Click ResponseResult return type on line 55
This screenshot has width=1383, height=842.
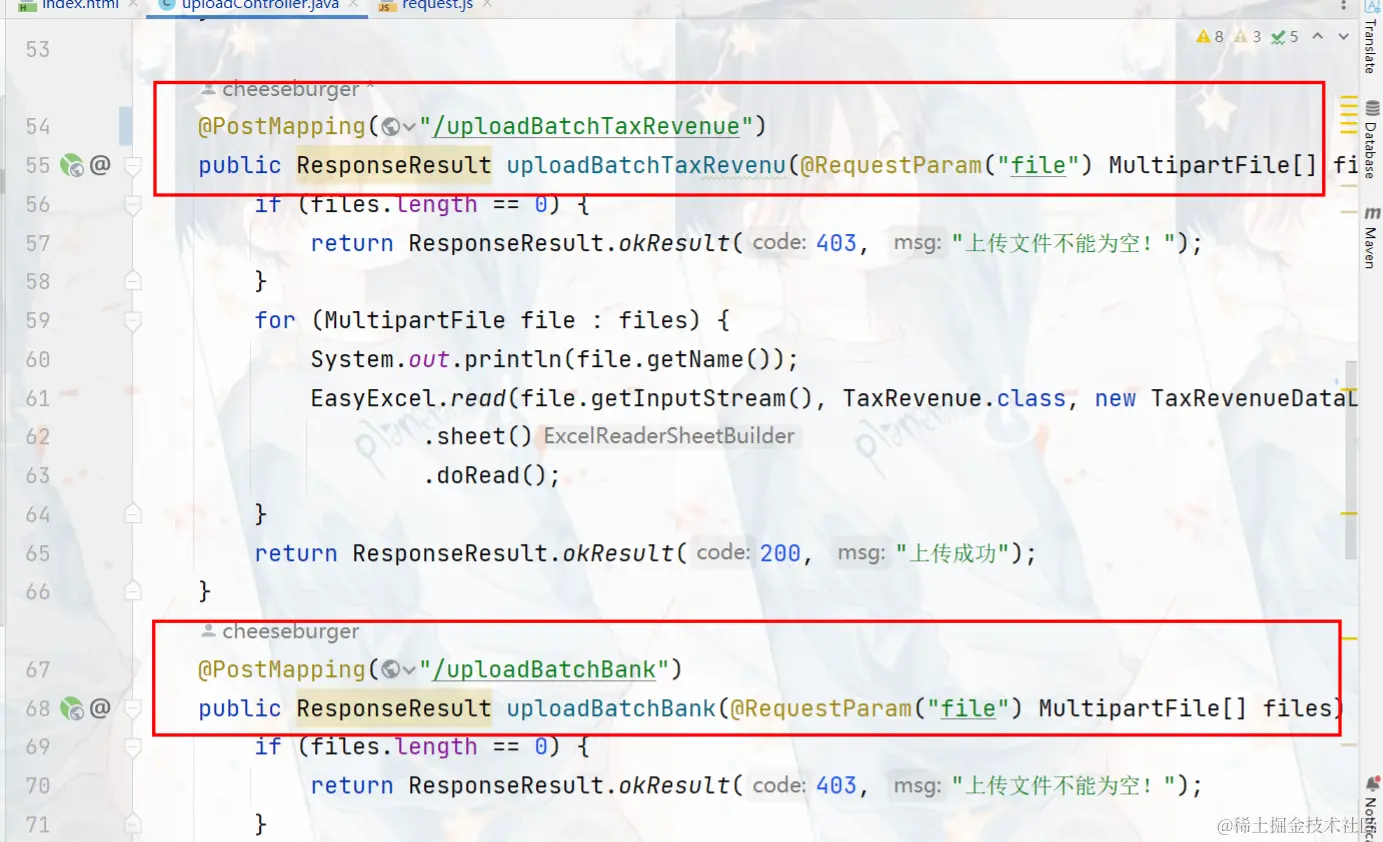point(394,165)
